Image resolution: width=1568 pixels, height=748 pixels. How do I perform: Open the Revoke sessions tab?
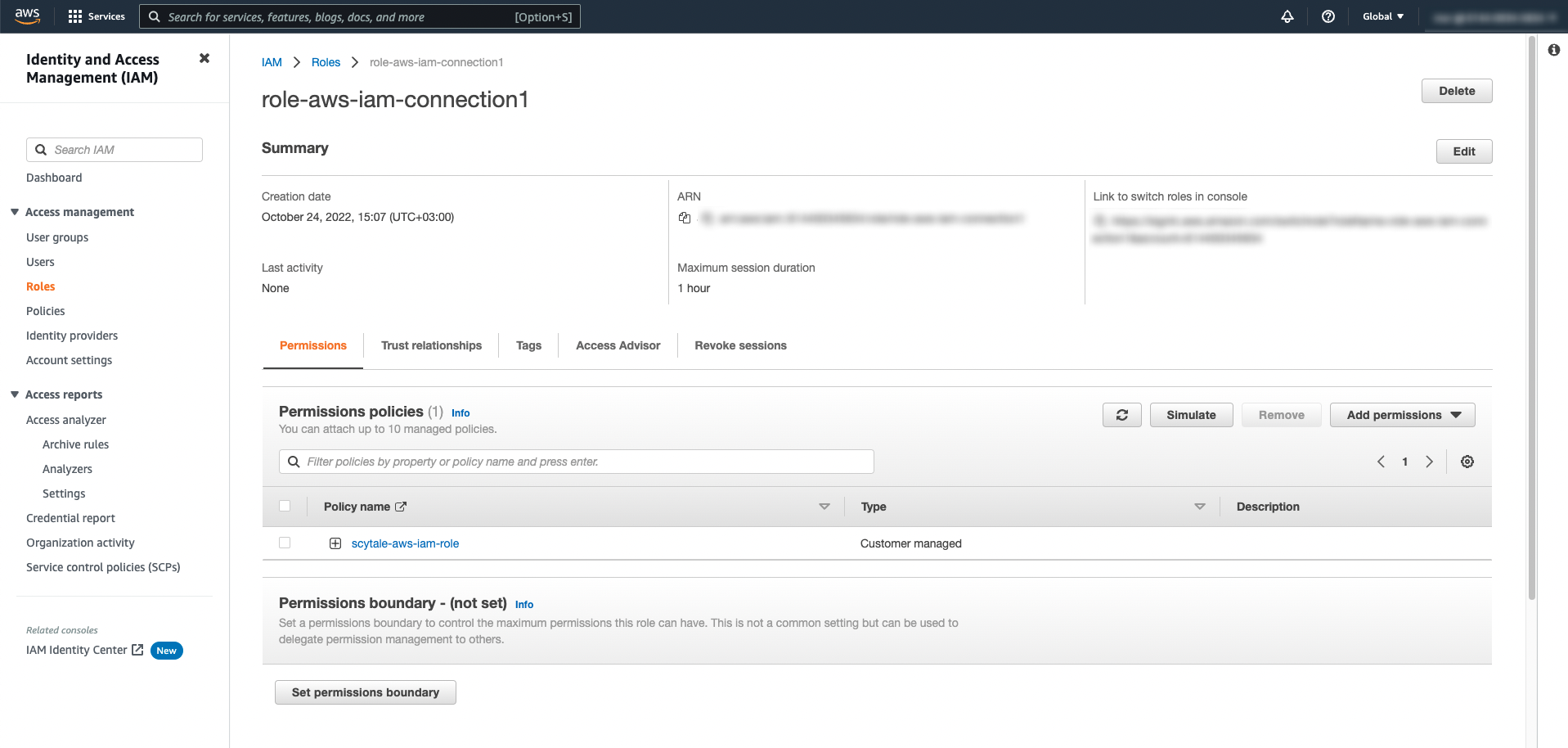[x=740, y=345]
